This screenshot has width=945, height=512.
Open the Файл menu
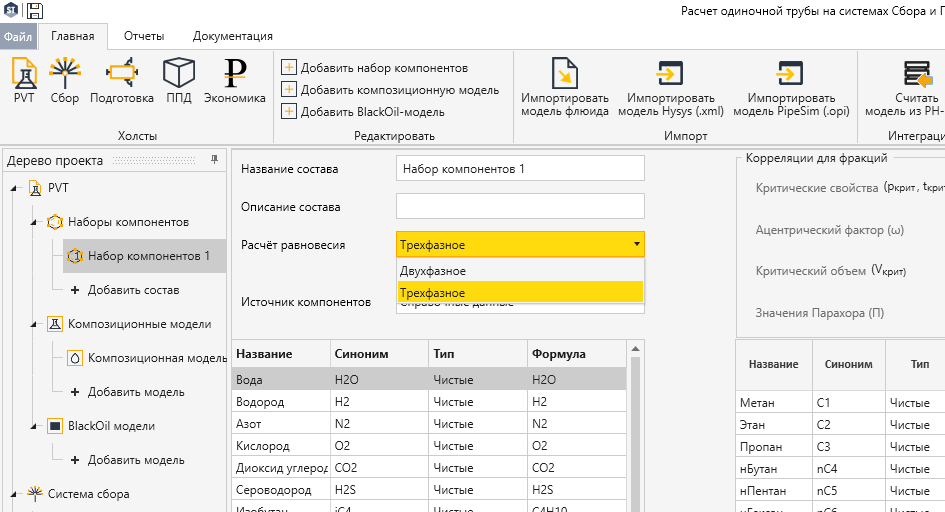pos(18,36)
